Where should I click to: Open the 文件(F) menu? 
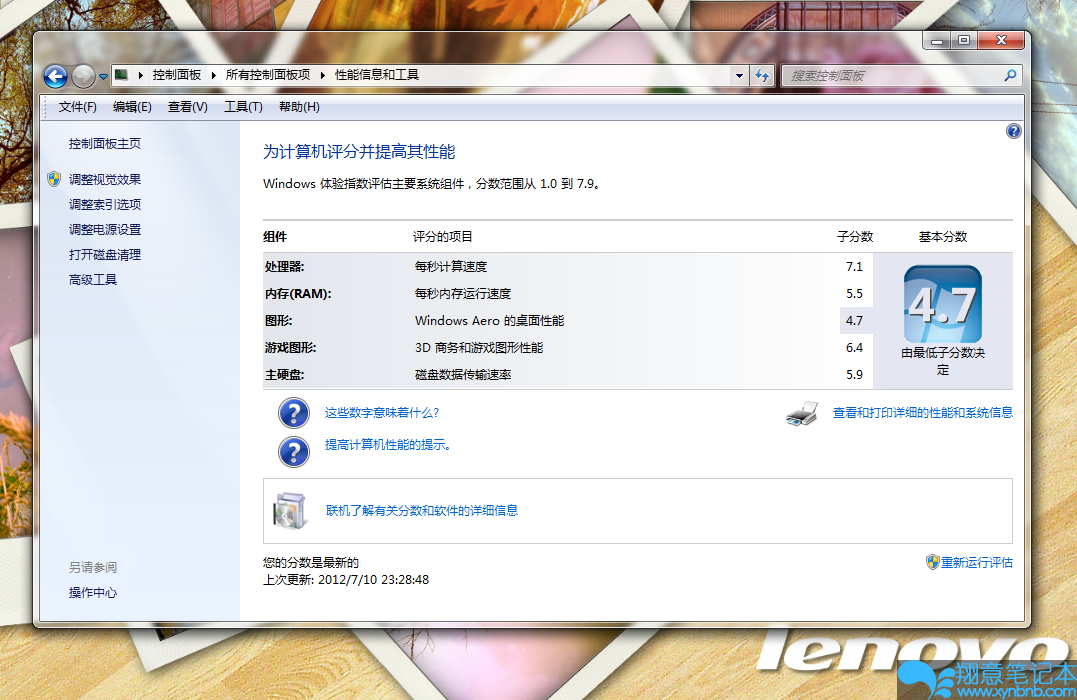point(78,107)
